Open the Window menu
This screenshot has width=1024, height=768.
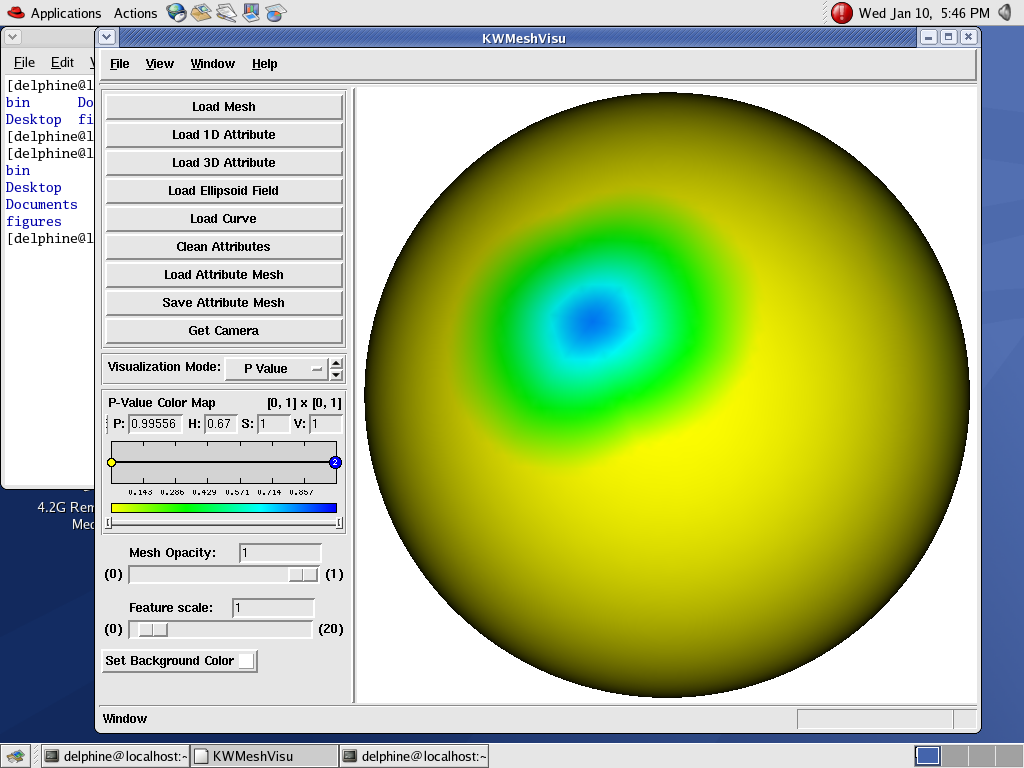212,64
